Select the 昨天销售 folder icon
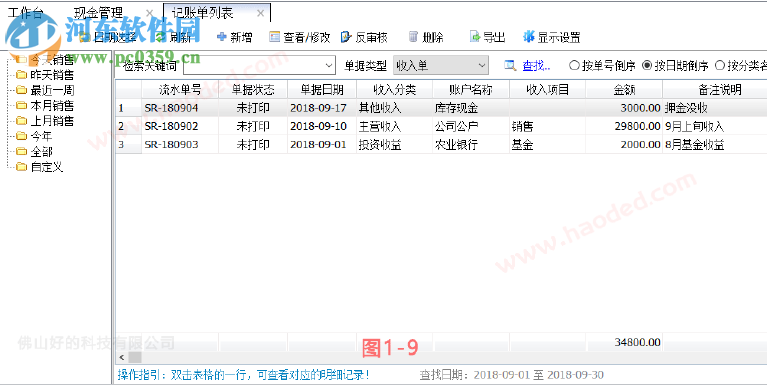 (x=21, y=75)
